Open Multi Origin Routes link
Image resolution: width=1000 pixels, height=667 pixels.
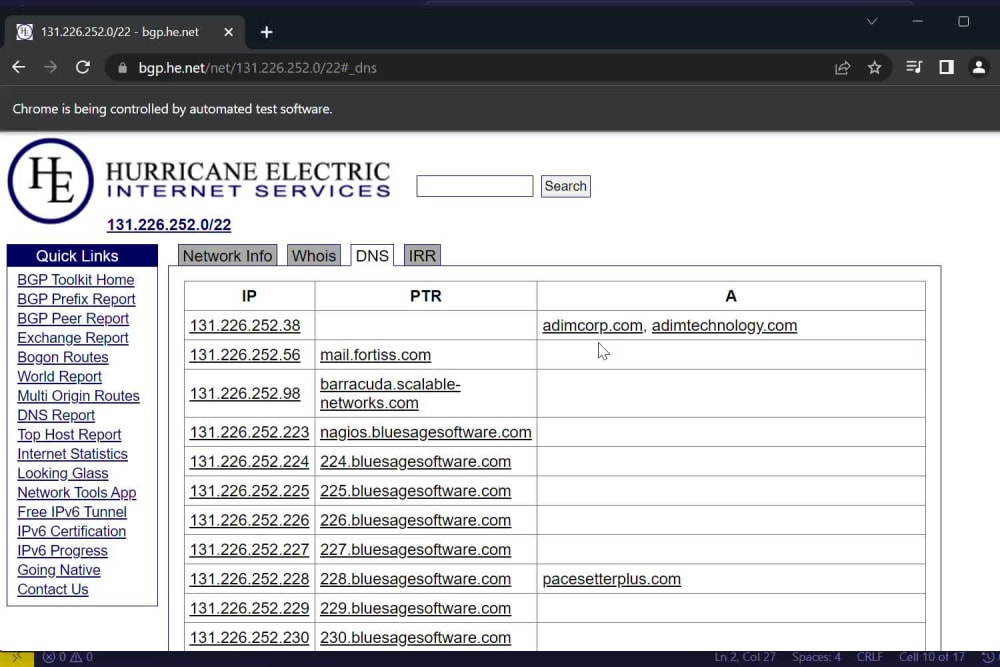point(78,396)
